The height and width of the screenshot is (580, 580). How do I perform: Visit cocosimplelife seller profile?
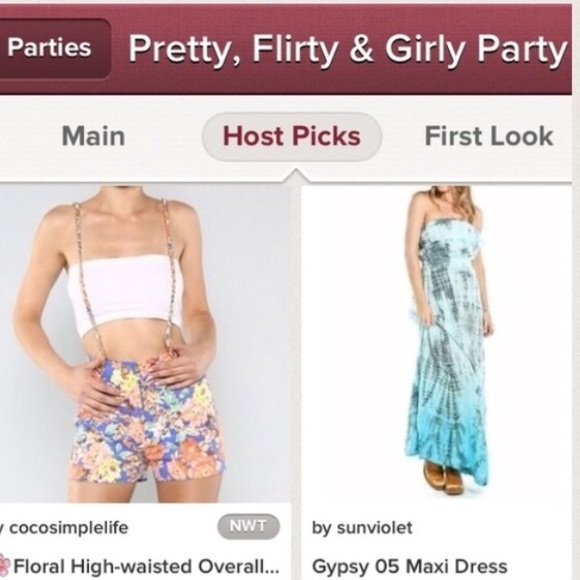coord(68,528)
